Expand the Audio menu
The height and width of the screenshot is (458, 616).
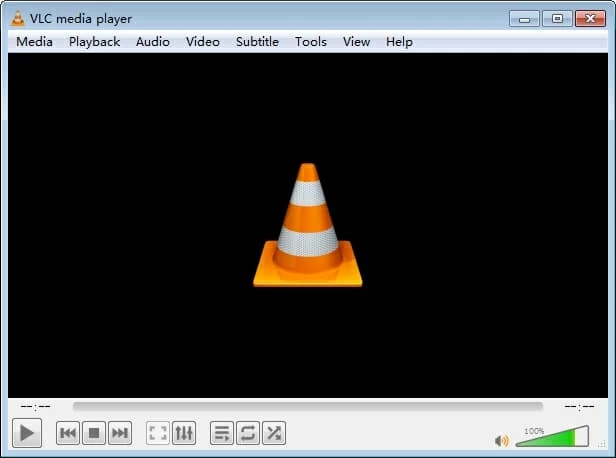pyautogui.click(x=153, y=42)
